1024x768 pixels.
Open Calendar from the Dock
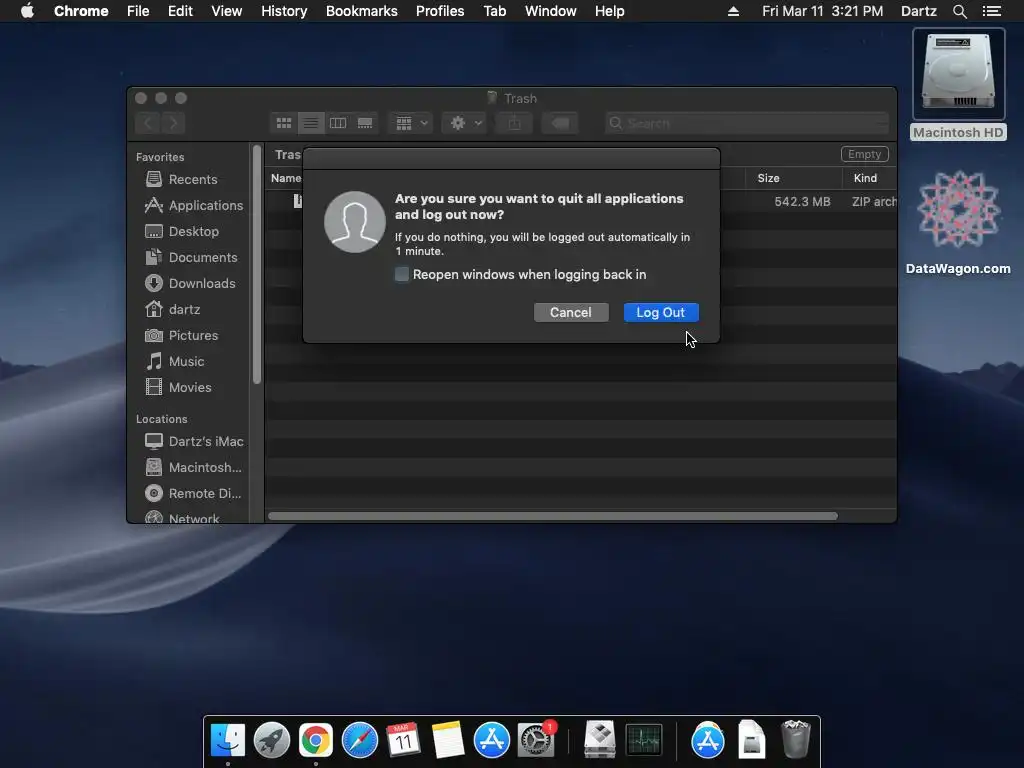click(403, 740)
